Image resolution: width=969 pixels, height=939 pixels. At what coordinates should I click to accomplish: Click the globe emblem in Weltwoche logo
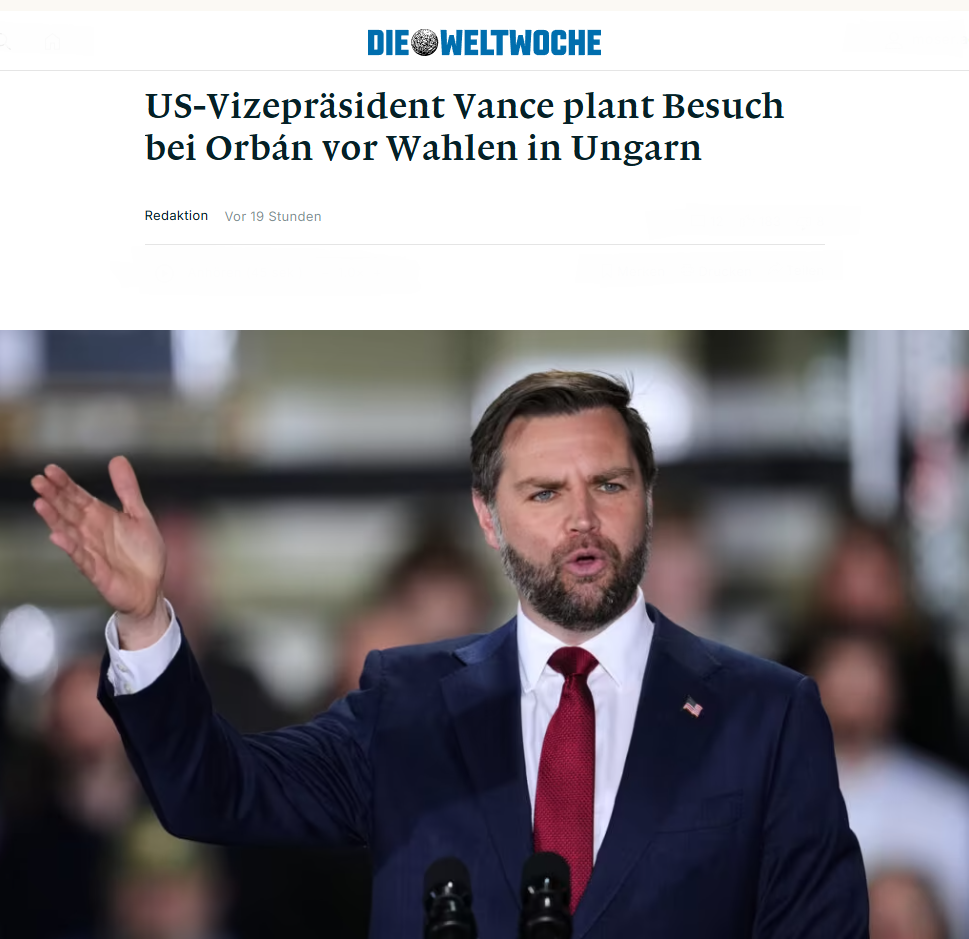[425, 43]
